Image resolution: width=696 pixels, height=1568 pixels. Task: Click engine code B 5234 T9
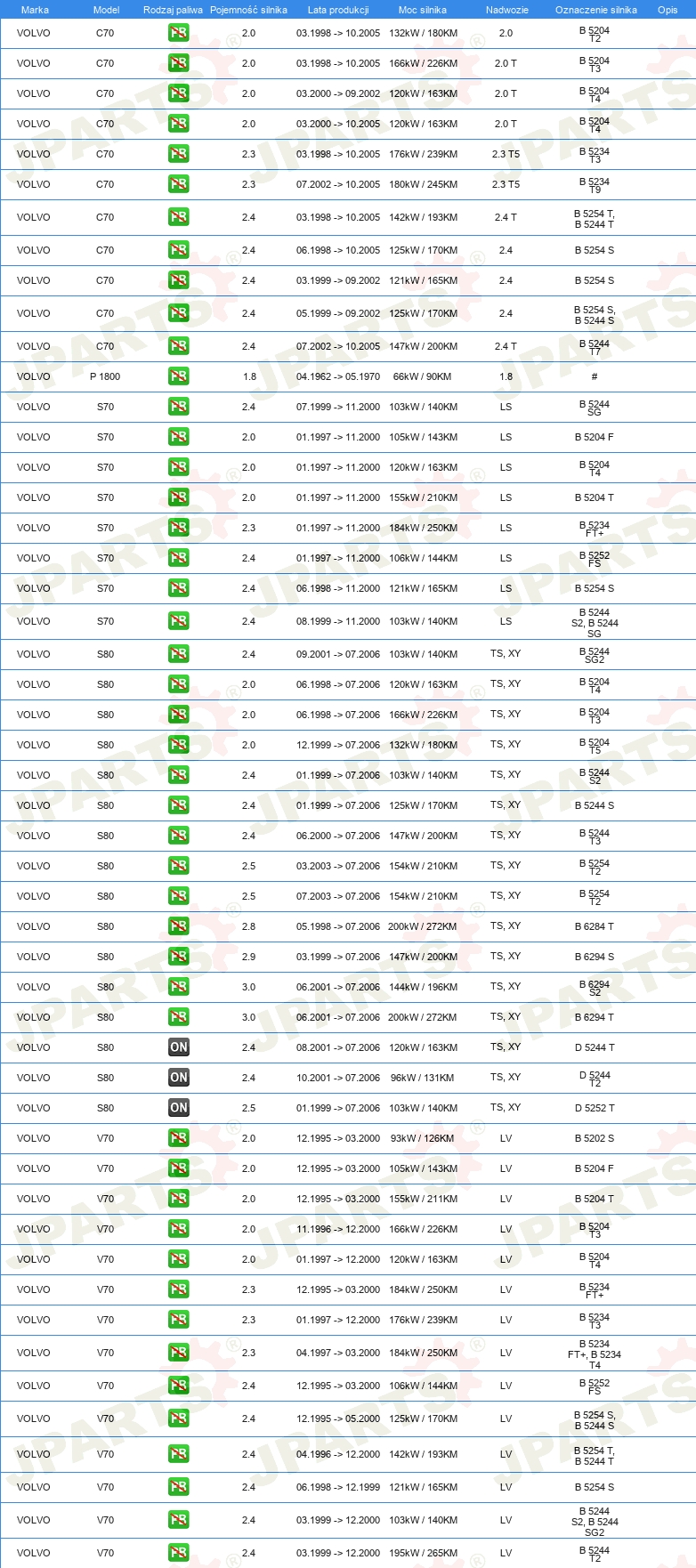point(595,185)
